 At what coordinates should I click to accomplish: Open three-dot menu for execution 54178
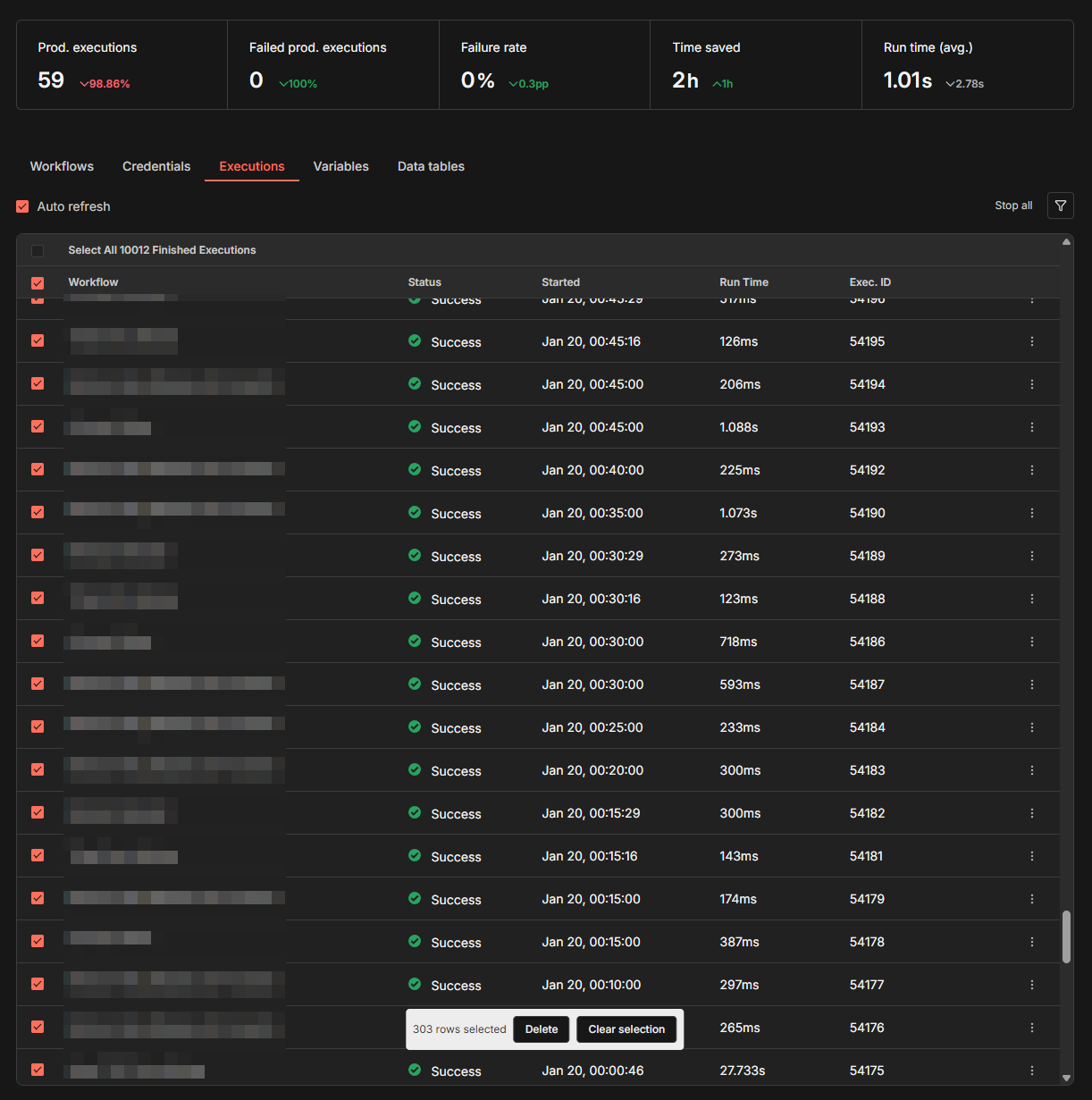point(1031,942)
